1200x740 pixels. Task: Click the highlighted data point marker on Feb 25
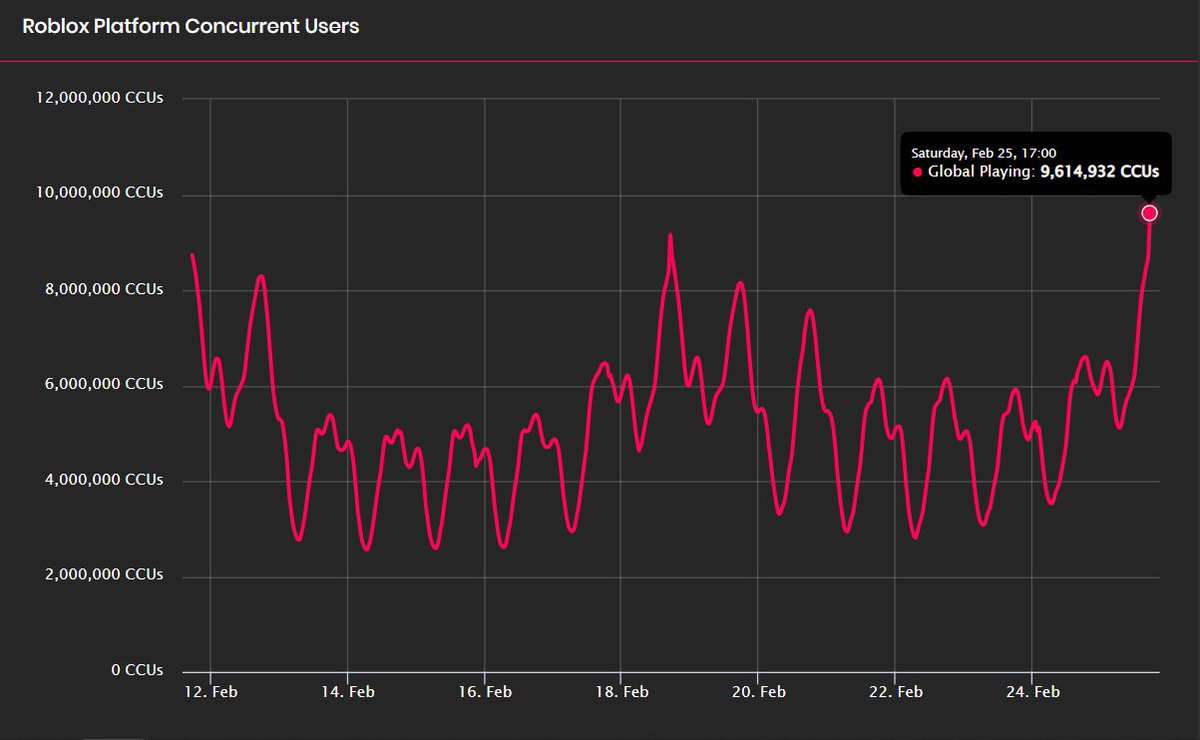pos(1149,213)
